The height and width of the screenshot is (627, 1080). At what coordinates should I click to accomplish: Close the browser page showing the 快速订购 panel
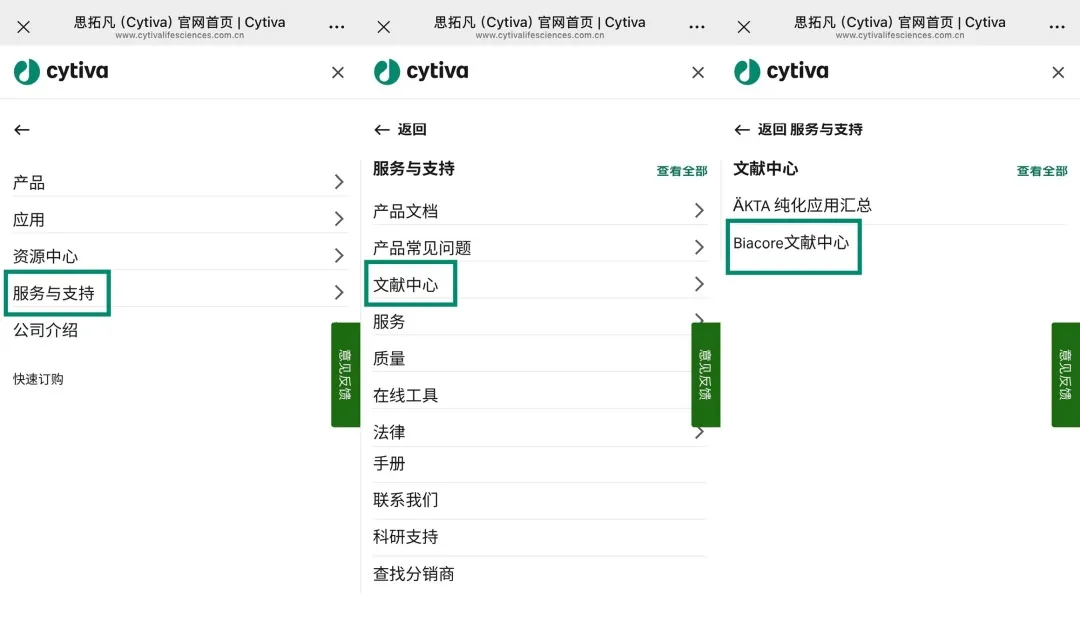click(23, 27)
